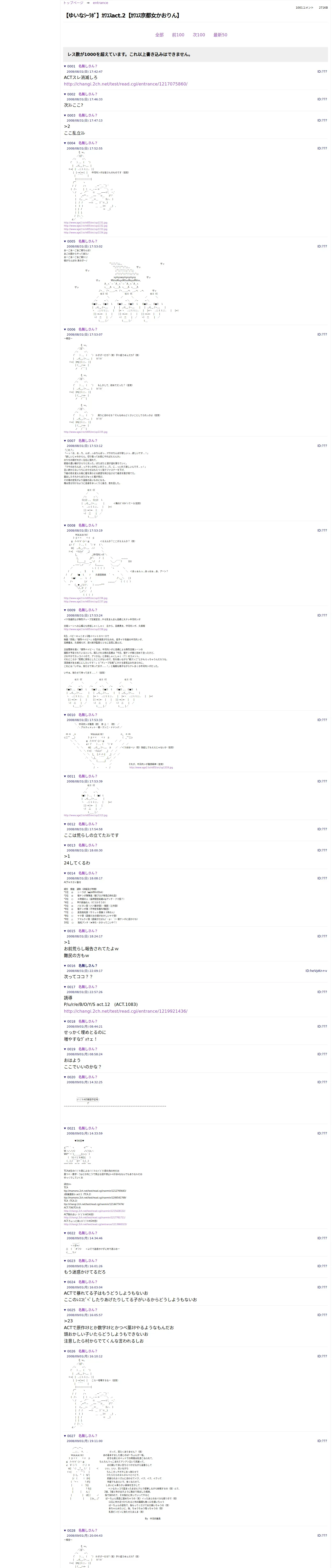
Task: Collapse post 0007 with its triangle
Action: [65, 441]
